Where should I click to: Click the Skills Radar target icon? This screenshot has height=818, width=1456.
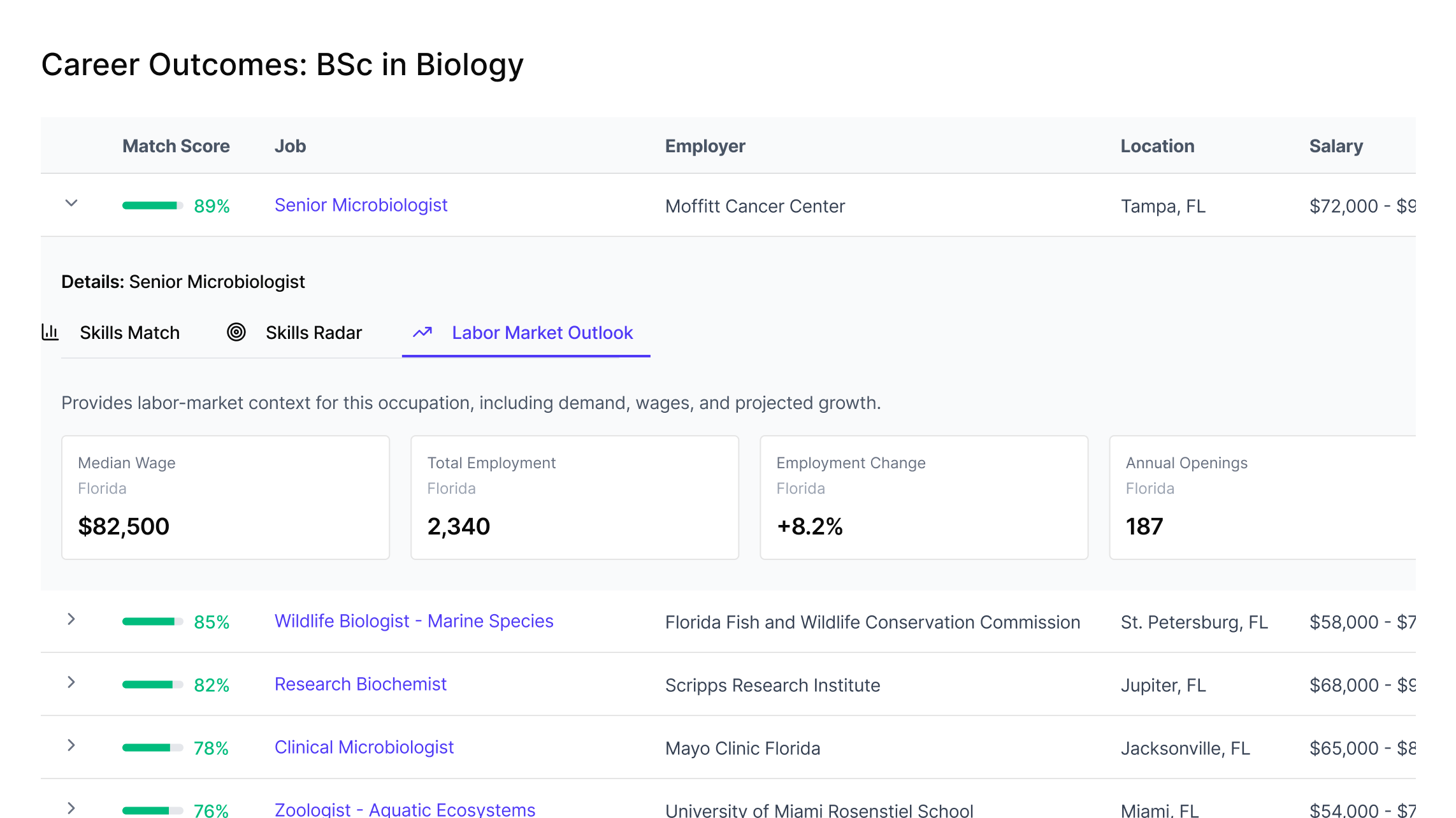[236, 333]
